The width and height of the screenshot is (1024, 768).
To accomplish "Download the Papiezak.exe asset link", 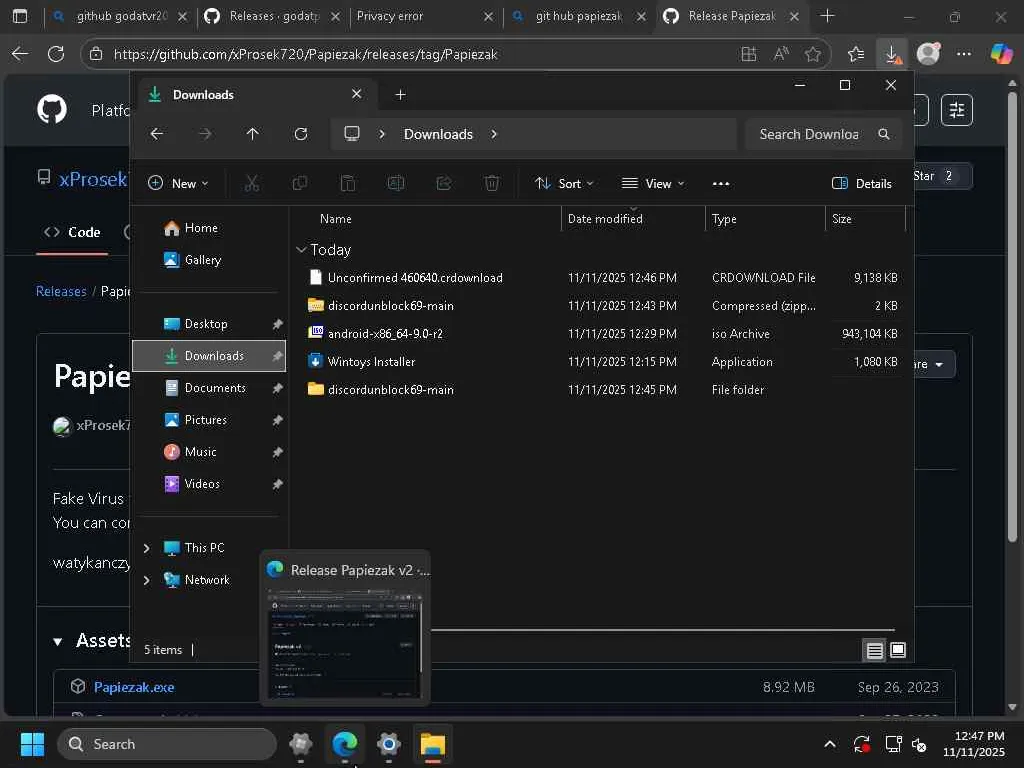I will coord(134,687).
